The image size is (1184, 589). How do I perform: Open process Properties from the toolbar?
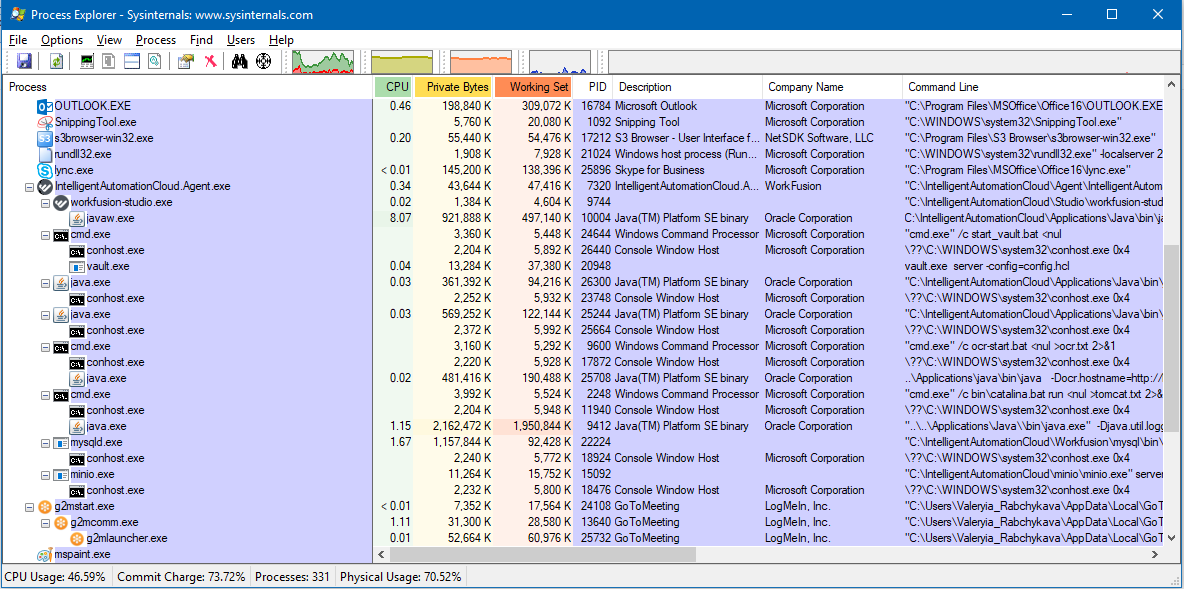[x=186, y=62]
